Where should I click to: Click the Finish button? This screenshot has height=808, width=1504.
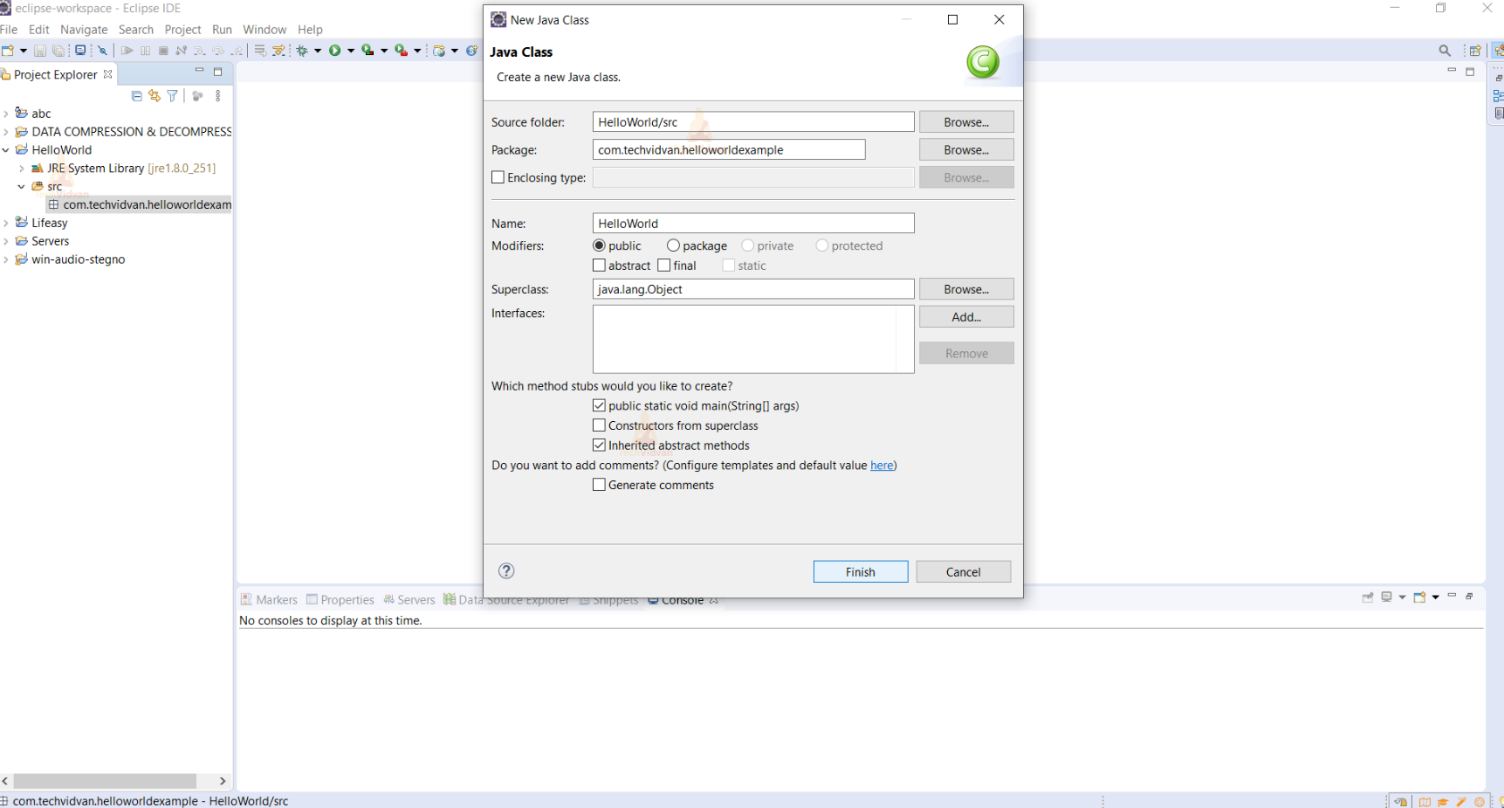[861, 572]
